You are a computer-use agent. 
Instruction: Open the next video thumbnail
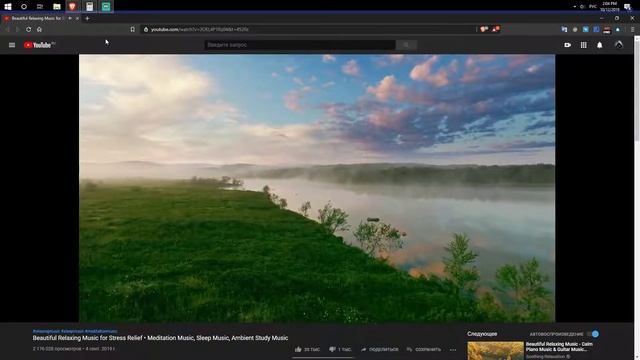coord(495,351)
